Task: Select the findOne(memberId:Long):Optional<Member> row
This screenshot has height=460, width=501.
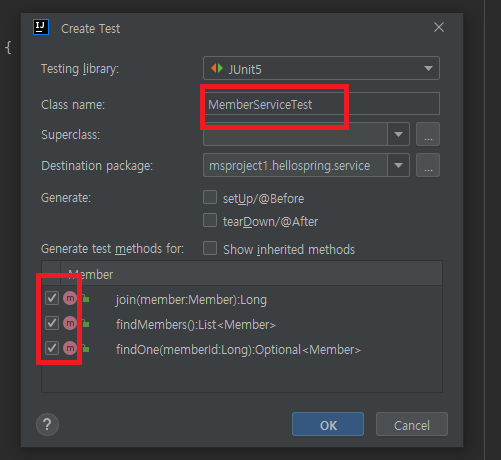Action: tap(242, 349)
